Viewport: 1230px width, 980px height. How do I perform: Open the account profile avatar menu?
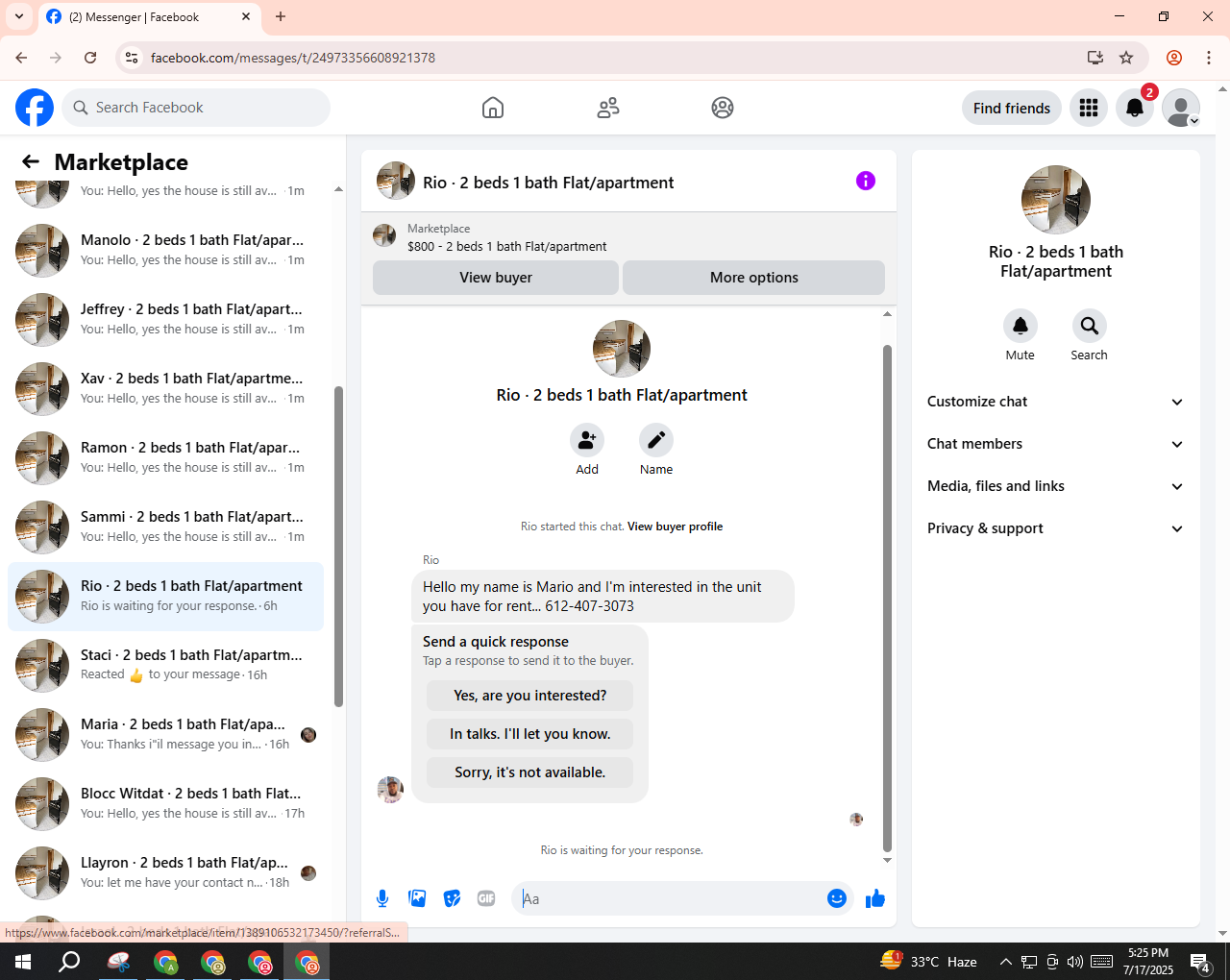pyautogui.click(x=1181, y=108)
